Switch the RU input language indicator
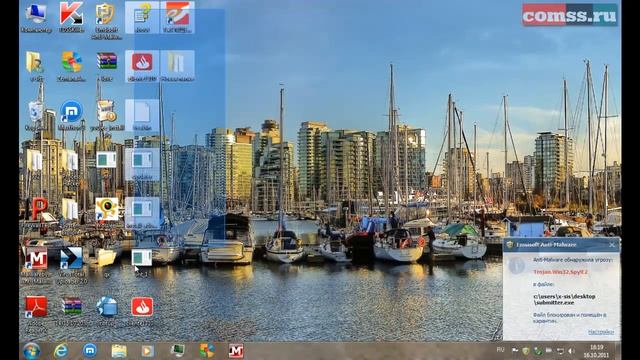This screenshot has height=360, width=640. click(500, 350)
